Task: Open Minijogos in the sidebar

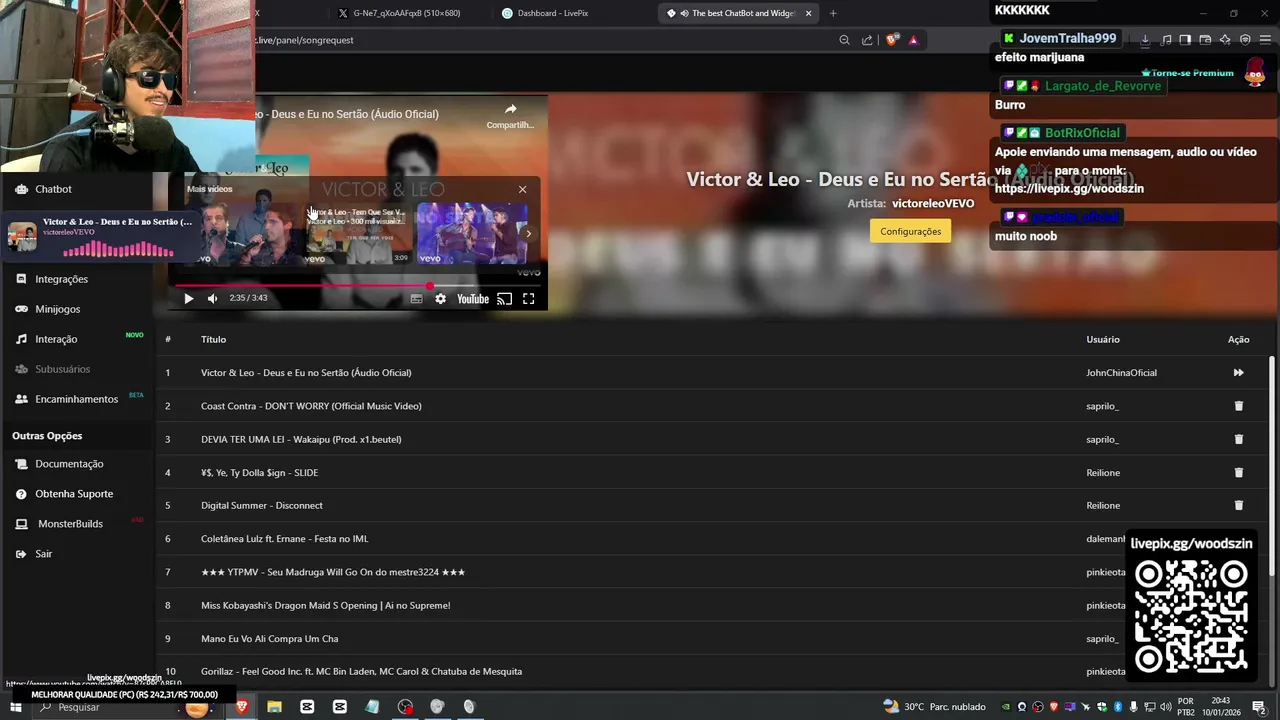Action: tap(57, 309)
